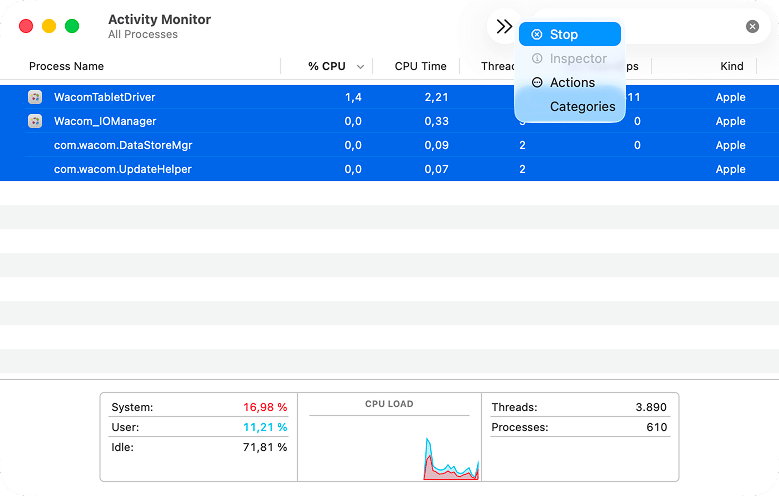The image size is (779, 496).
Task: Click Idle 71,81 % value
Action: tap(265, 447)
